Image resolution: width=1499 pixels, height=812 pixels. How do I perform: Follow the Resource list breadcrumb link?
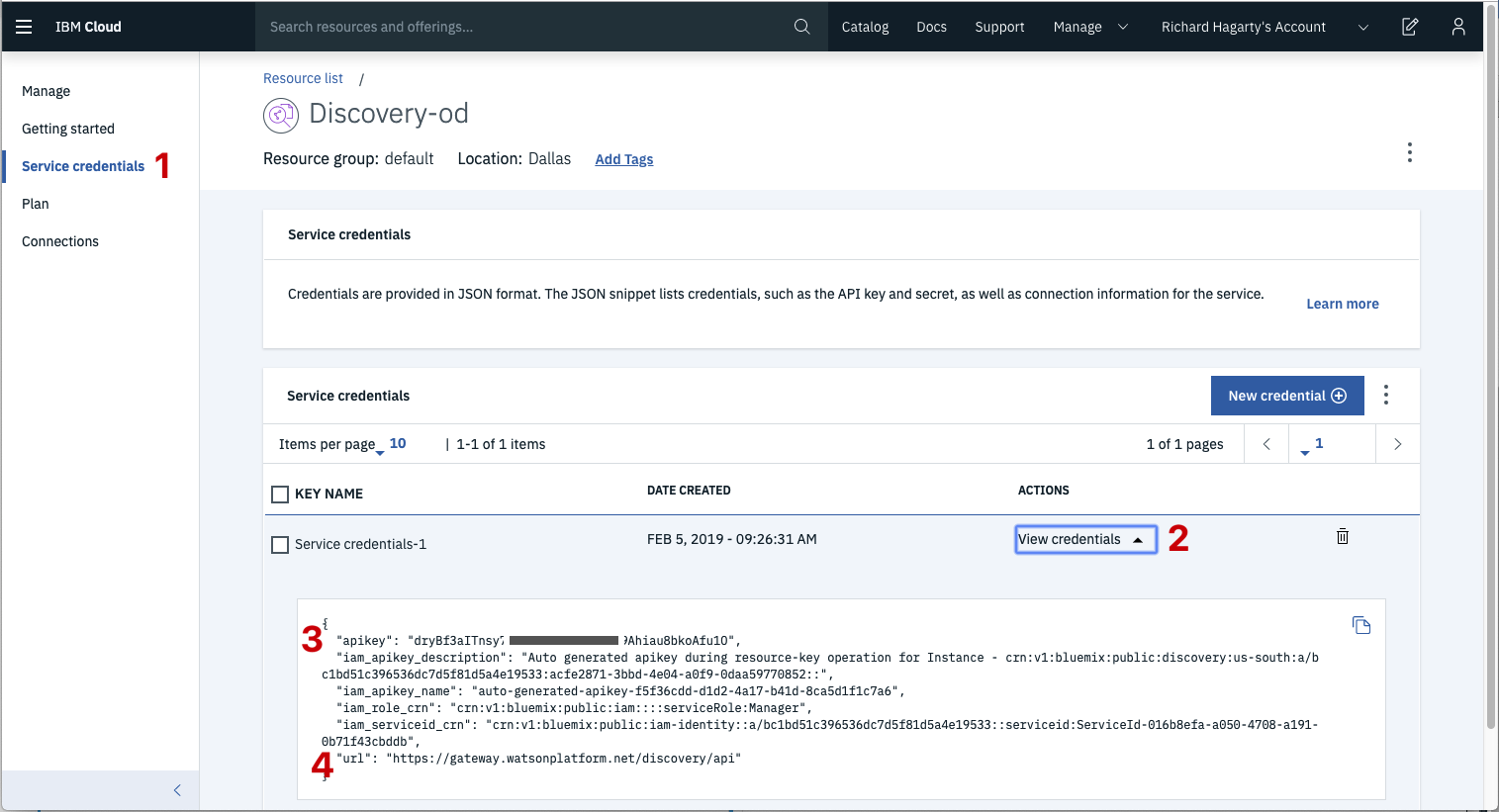303,78
